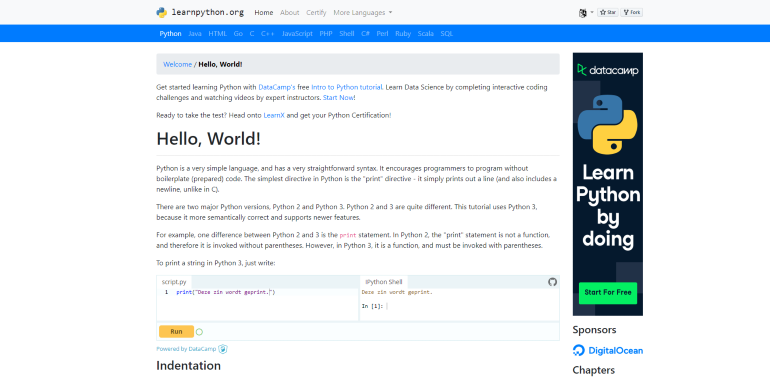
Task: Switch to the C++ tutorial
Action: click(268, 34)
